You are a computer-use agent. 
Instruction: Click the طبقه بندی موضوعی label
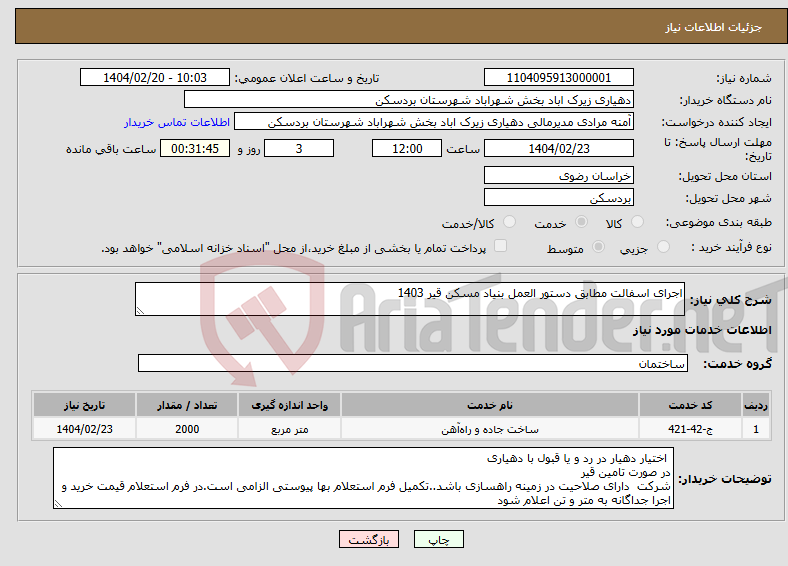pos(719,222)
